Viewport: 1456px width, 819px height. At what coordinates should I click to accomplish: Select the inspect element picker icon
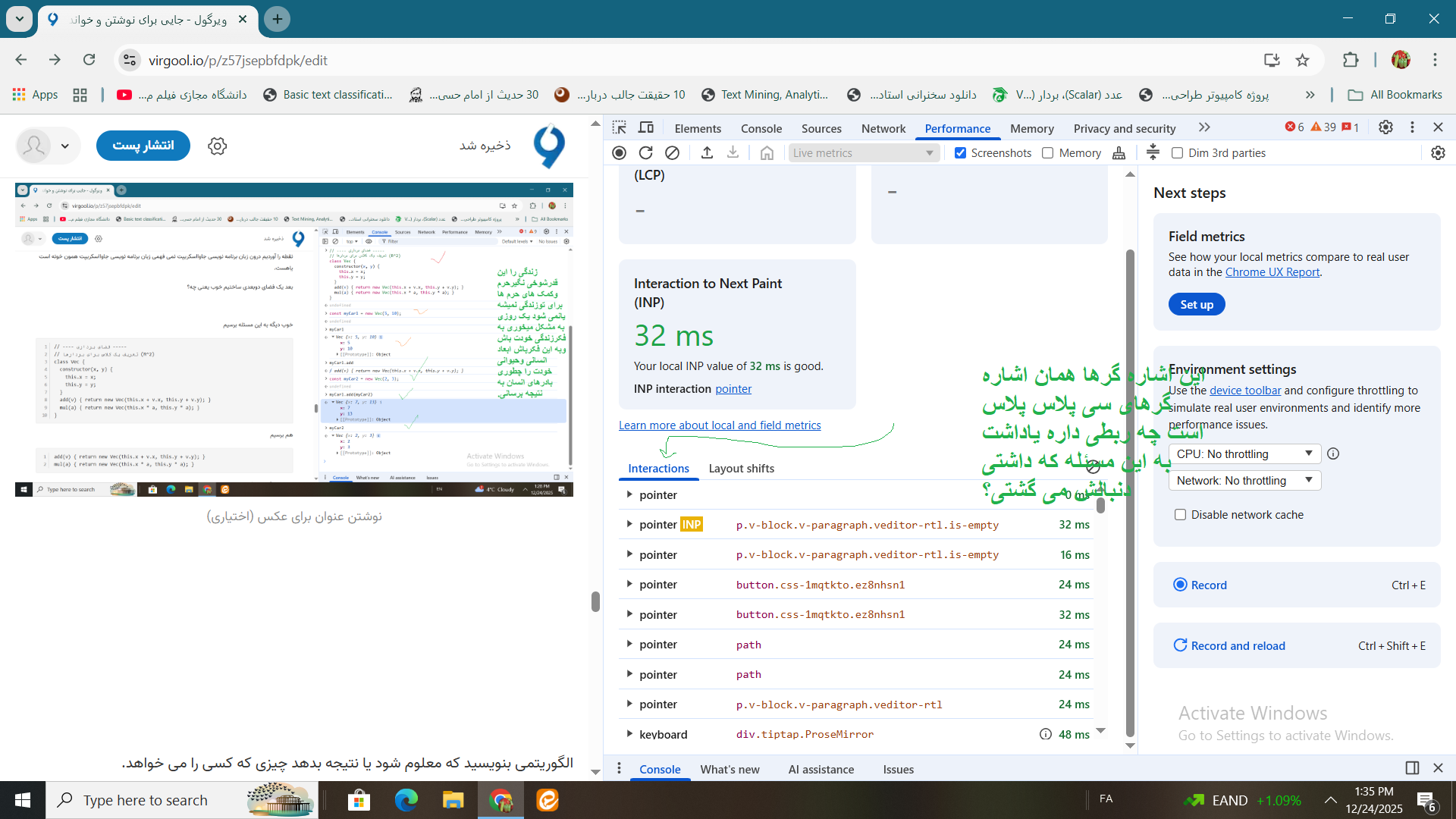(620, 127)
